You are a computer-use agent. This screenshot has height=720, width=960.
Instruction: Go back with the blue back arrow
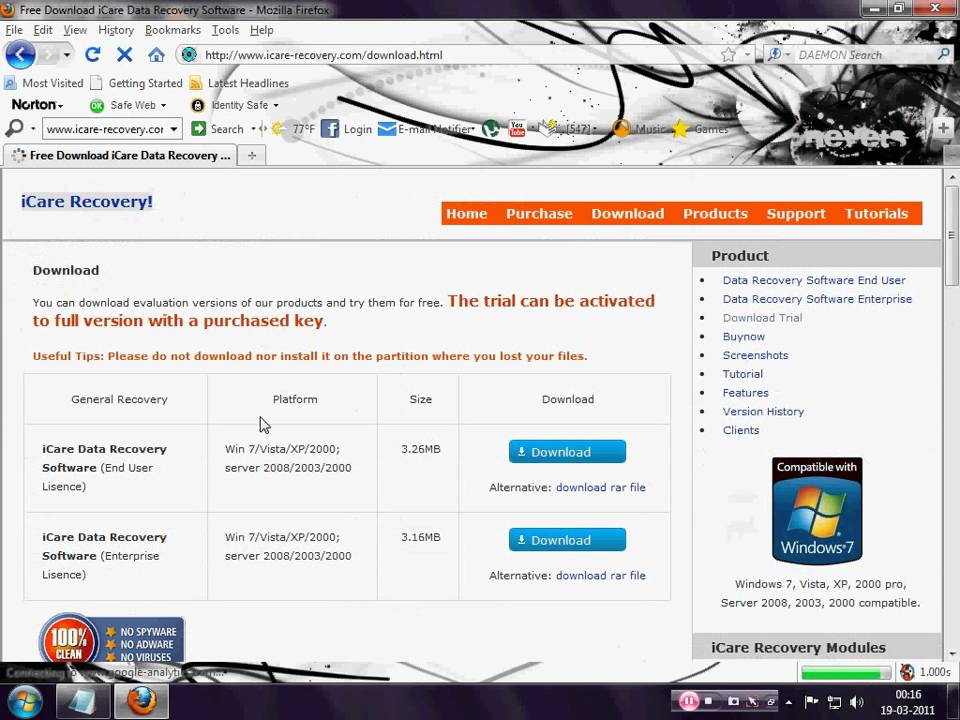20,54
